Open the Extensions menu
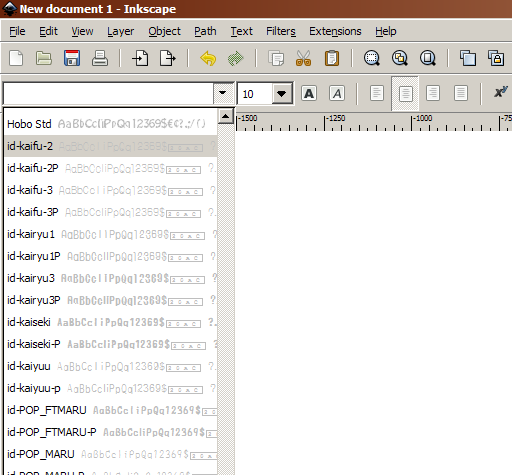Viewport: 512px width, 475px height. click(335, 31)
